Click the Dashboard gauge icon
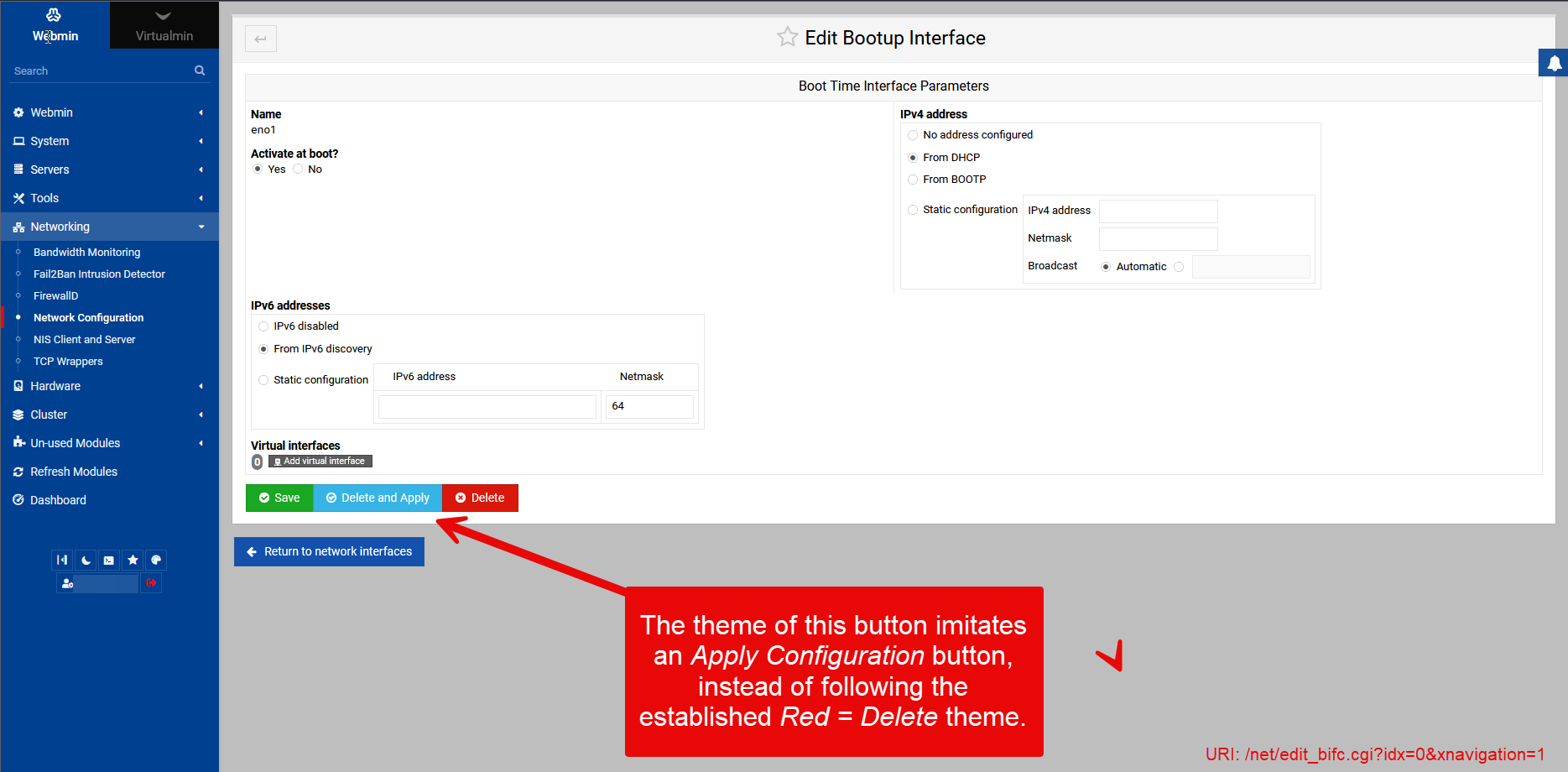The height and width of the screenshot is (772, 1568). pos(18,500)
